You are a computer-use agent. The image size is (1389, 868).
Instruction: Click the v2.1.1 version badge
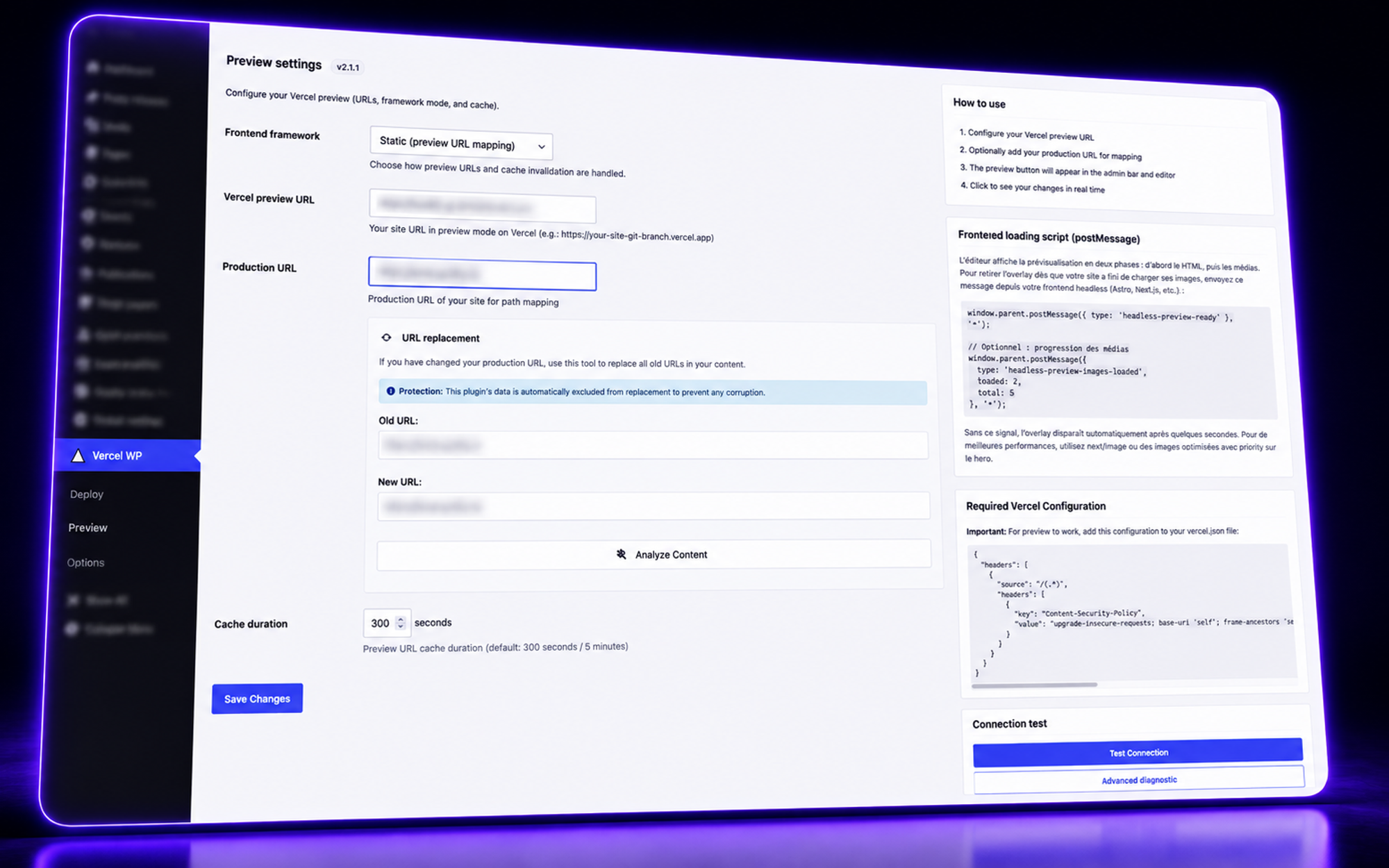point(348,67)
